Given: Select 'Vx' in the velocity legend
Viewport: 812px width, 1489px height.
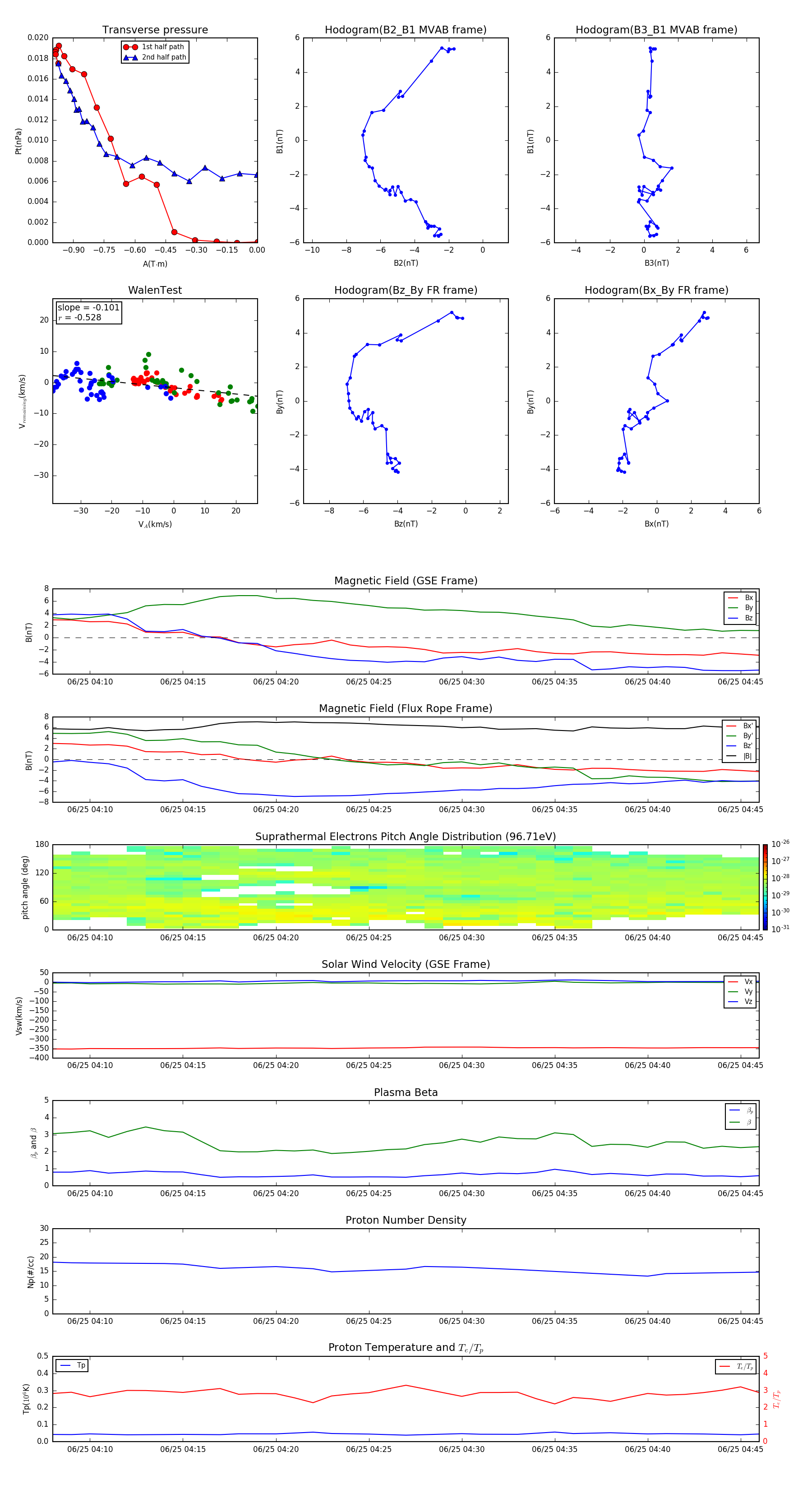Looking at the screenshot, I should [x=740, y=981].
